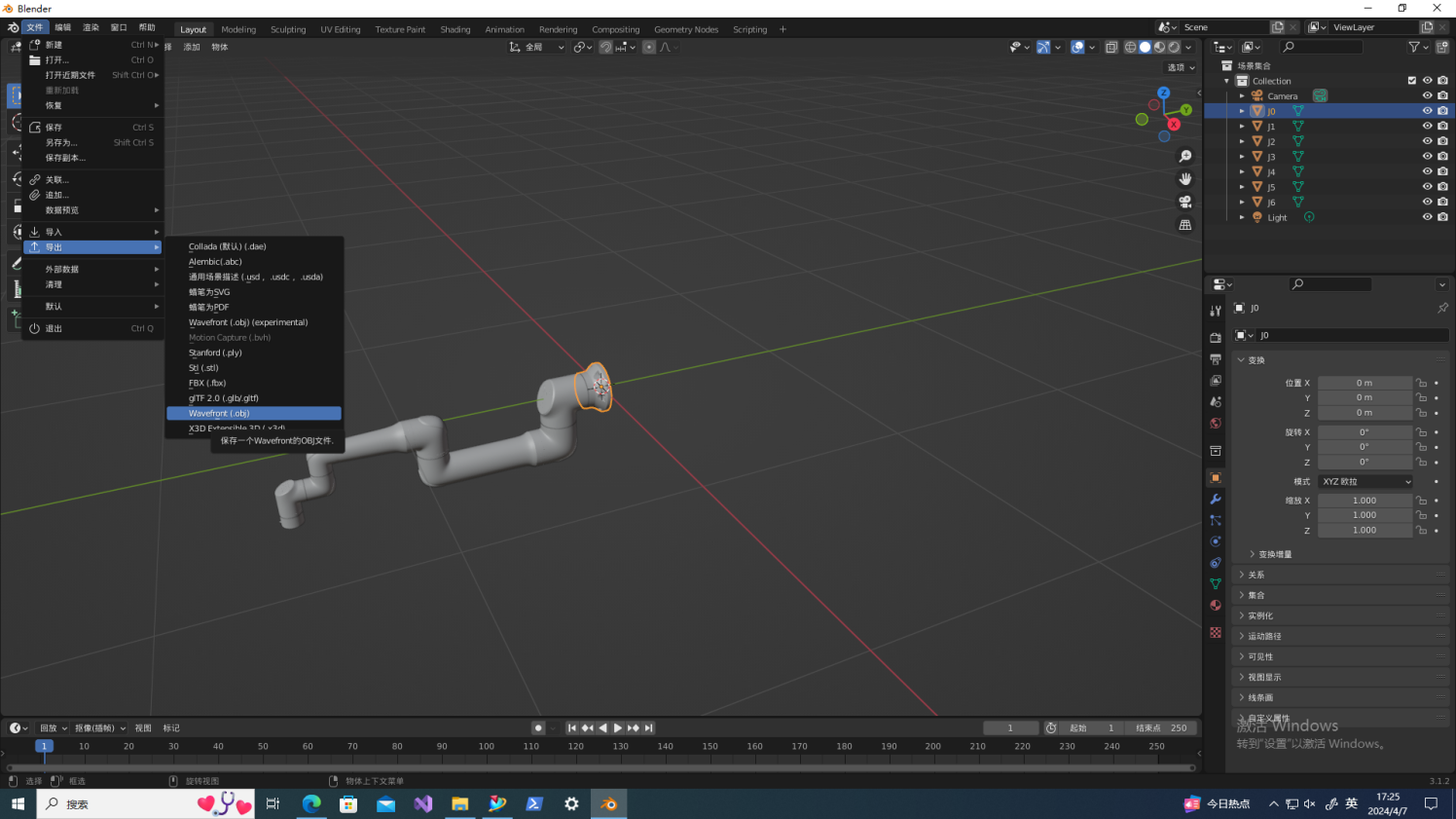Image resolution: width=1456 pixels, height=819 pixels.
Task: Open Object Data mesh properties icon
Action: [1216, 584]
